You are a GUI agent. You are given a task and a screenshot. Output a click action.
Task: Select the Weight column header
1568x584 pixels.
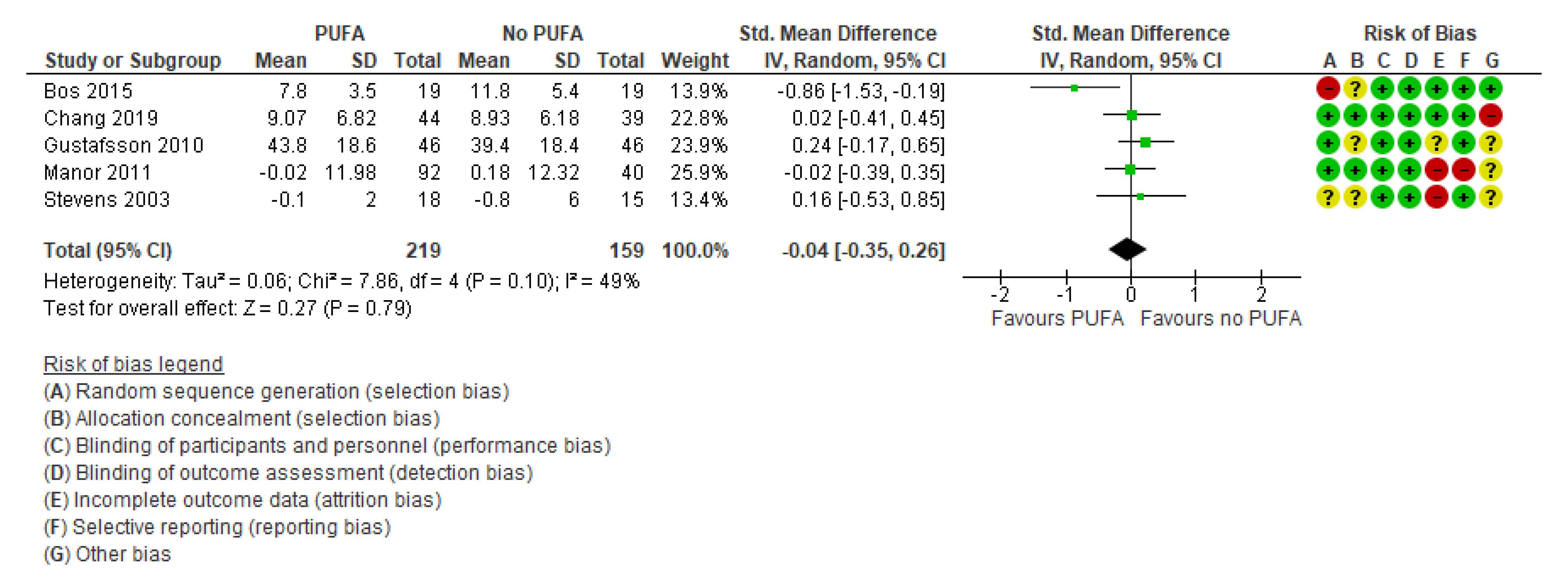695,60
